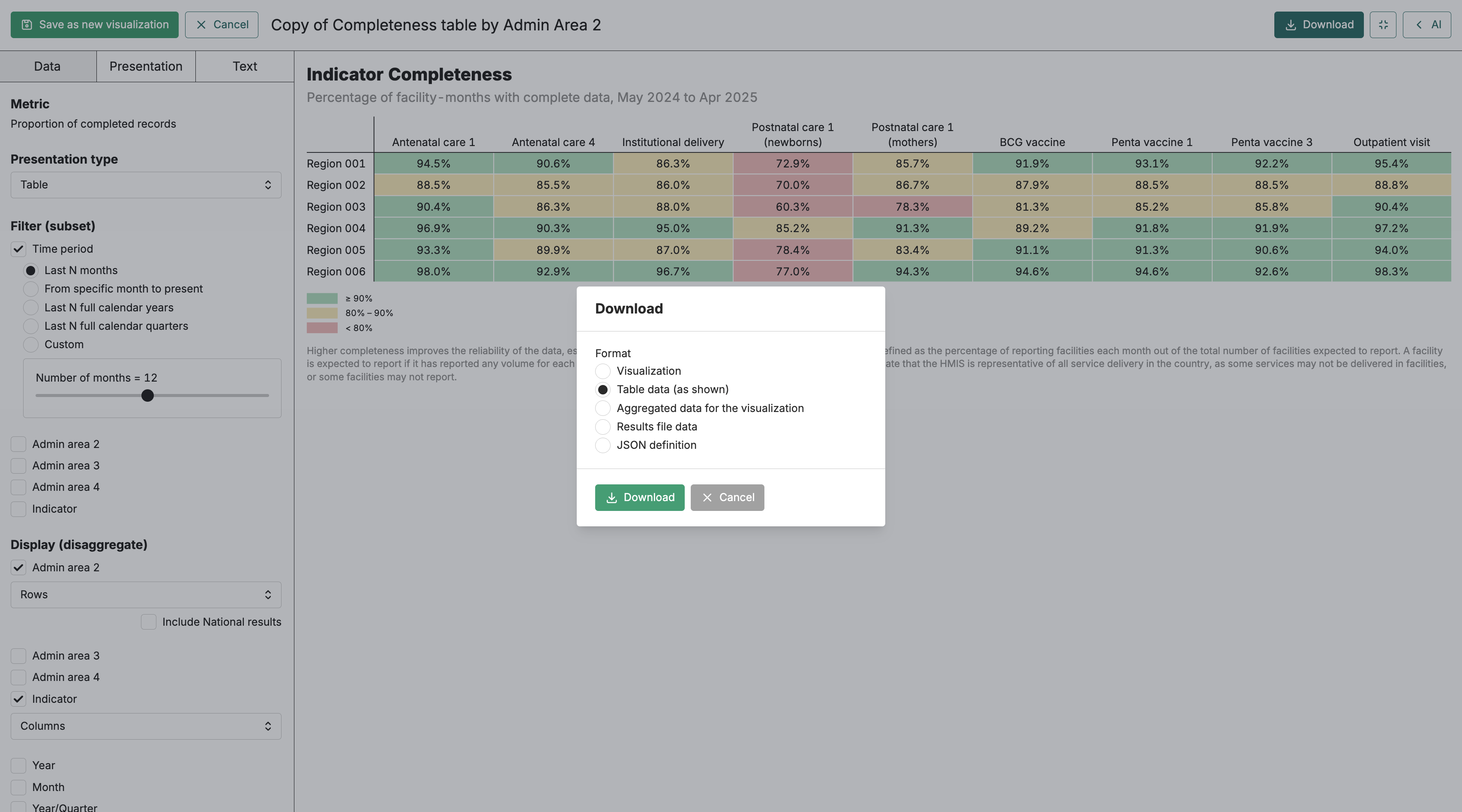The height and width of the screenshot is (812, 1462).
Task: Check the Month disaggregate checkbox
Action: 18,788
